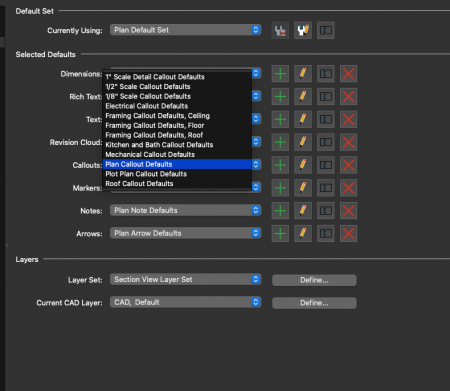Edit Callouts defaults with pencil icon
The height and width of the screenshot is (391, 450).
pos(303,165)
